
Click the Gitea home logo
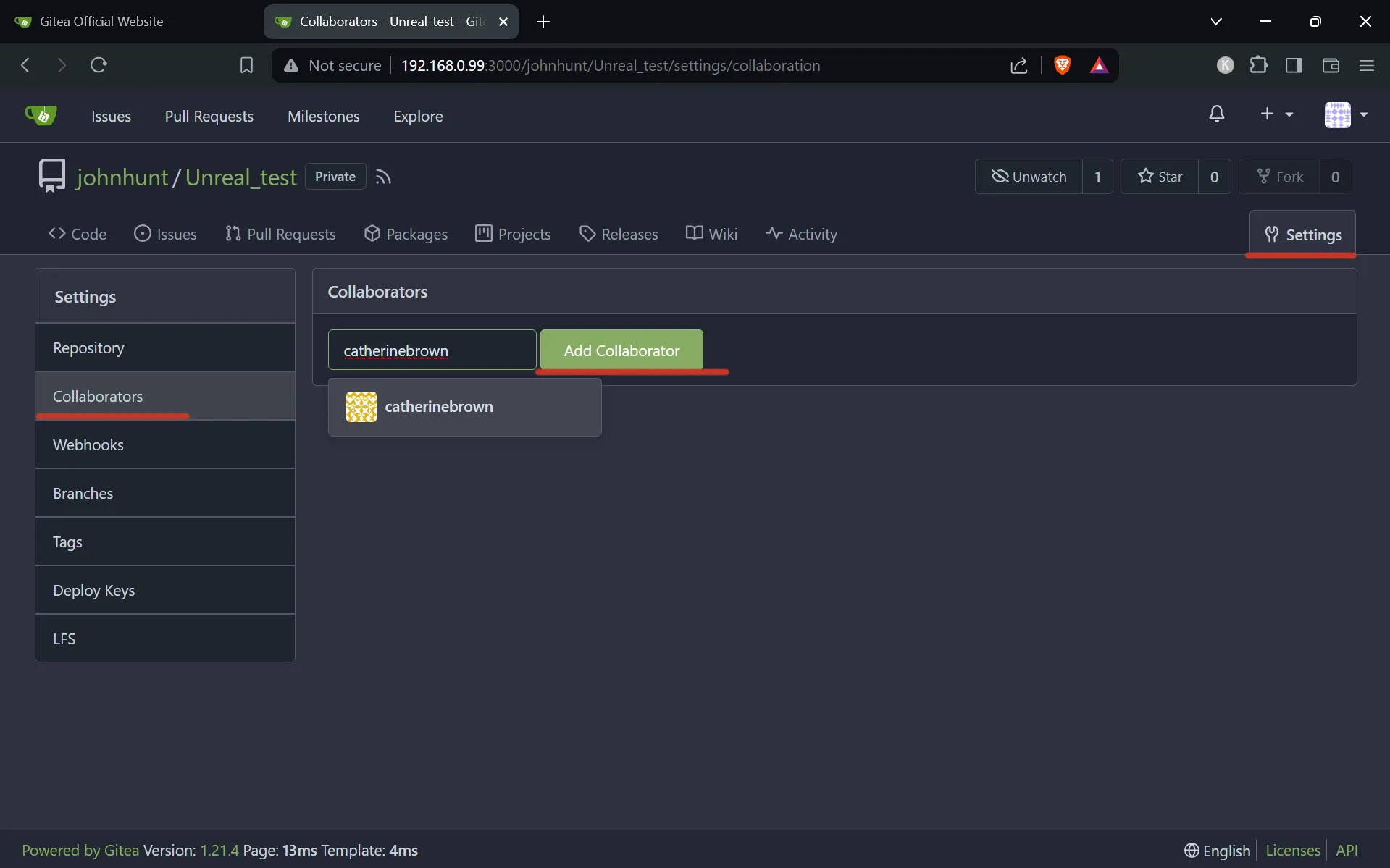click(x=41, y=115)
